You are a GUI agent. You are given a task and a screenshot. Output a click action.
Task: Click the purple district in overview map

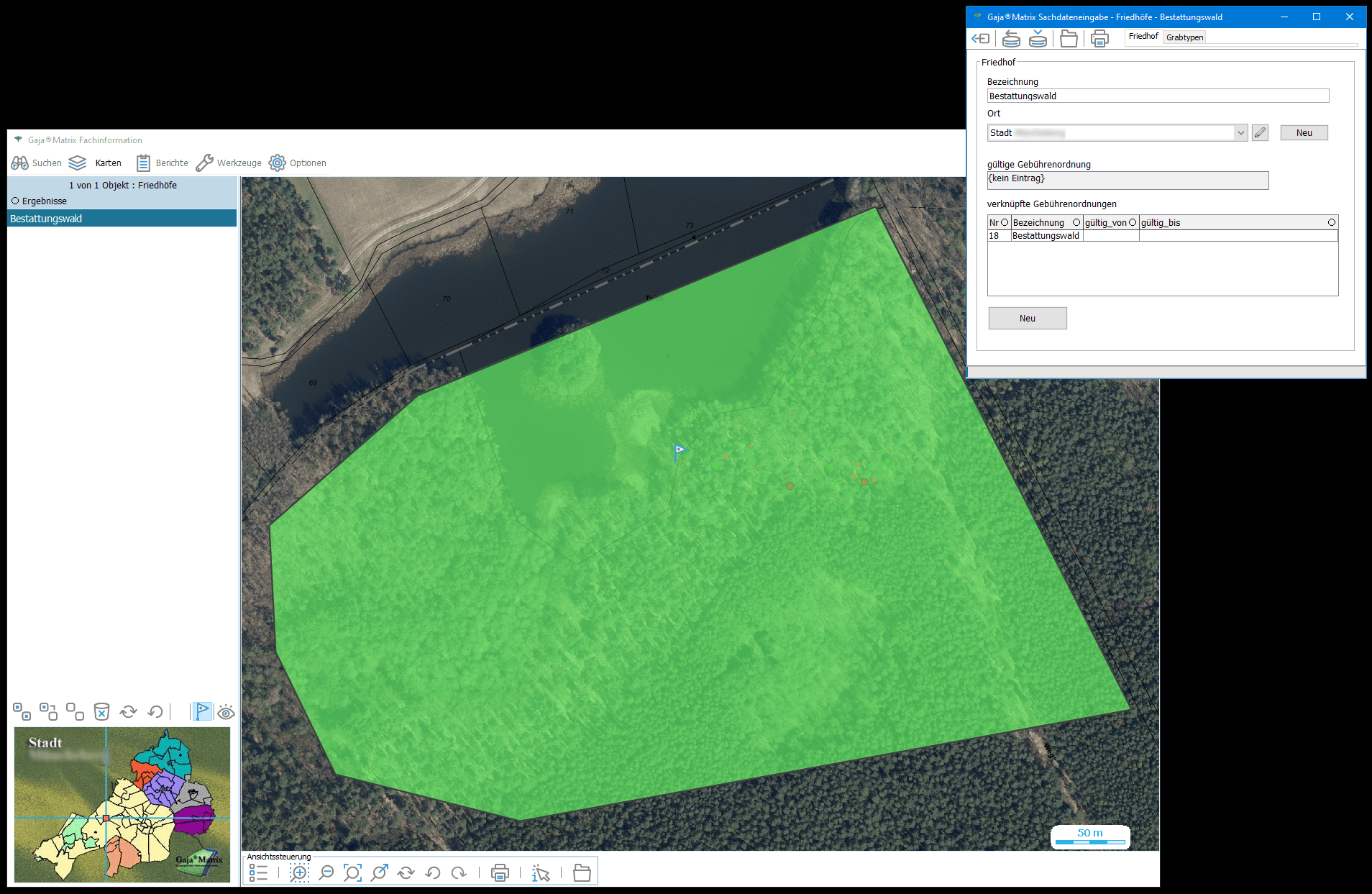pos(193,821)
